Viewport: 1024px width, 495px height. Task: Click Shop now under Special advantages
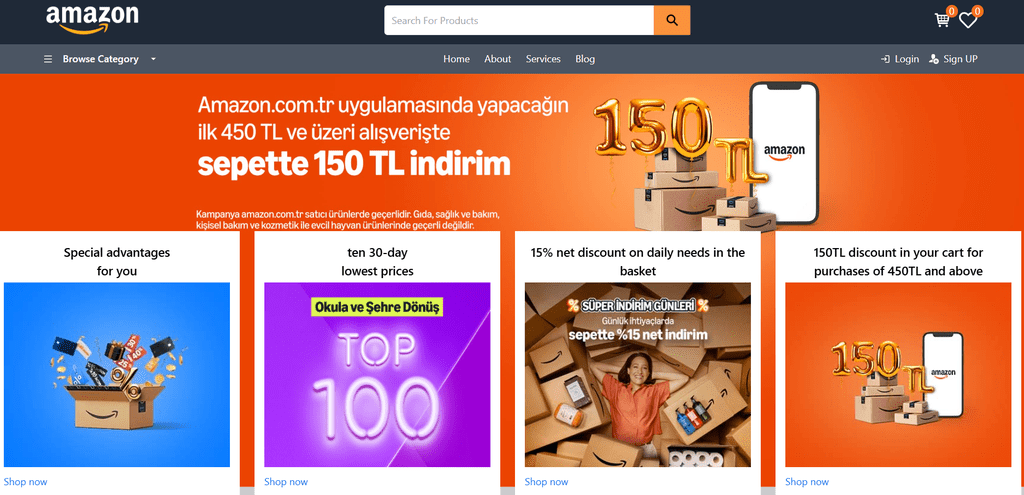coord(25,482)
